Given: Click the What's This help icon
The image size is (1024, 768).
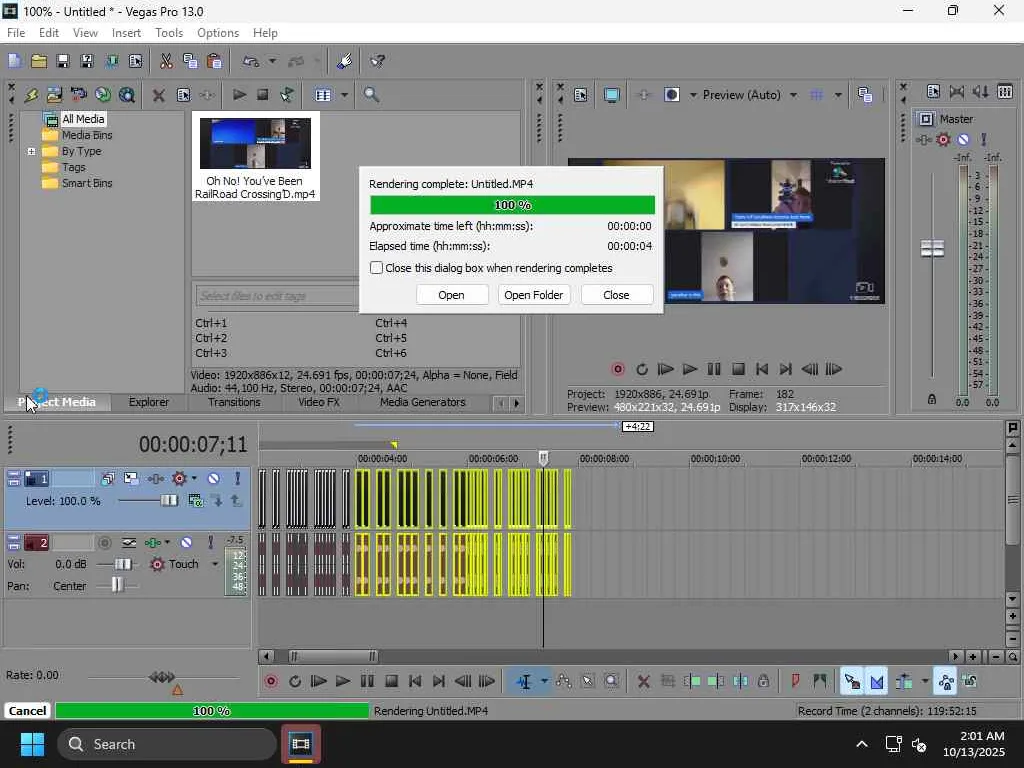Looking at the screenshot, I should [377, 61].
